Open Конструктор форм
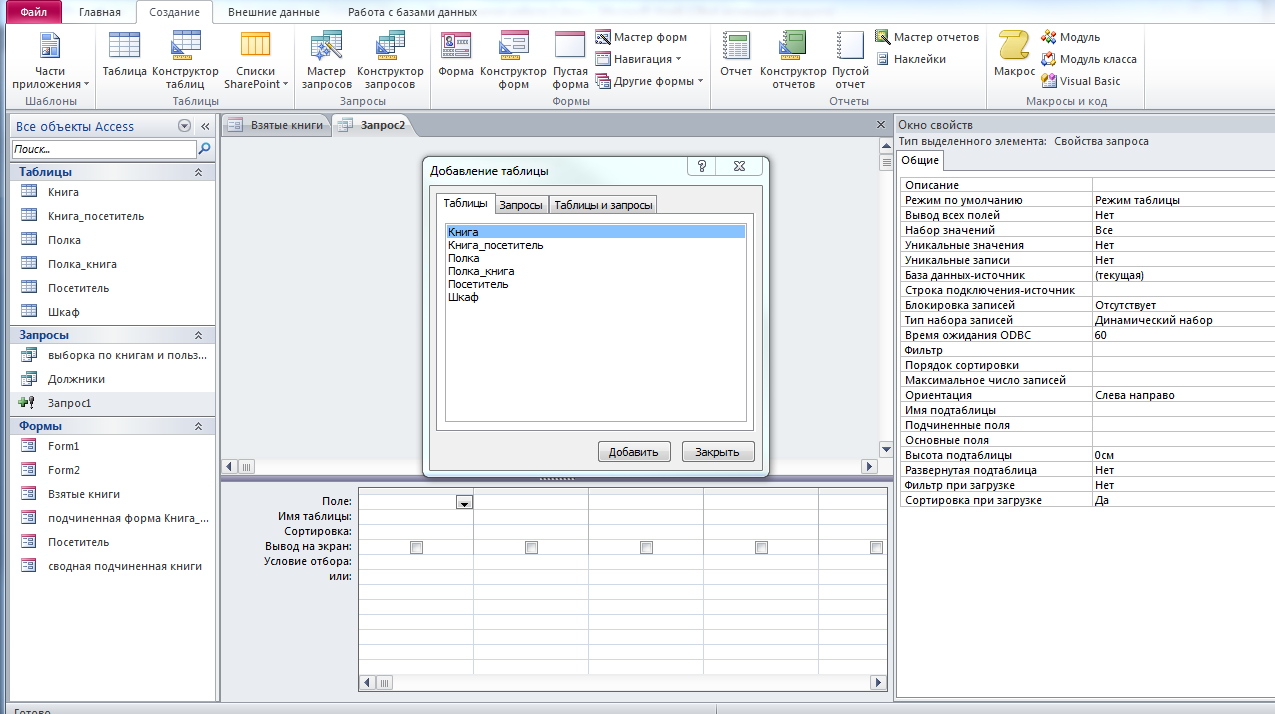The height and width of the screenshot is (714, 1275). (x=513, y=60)
